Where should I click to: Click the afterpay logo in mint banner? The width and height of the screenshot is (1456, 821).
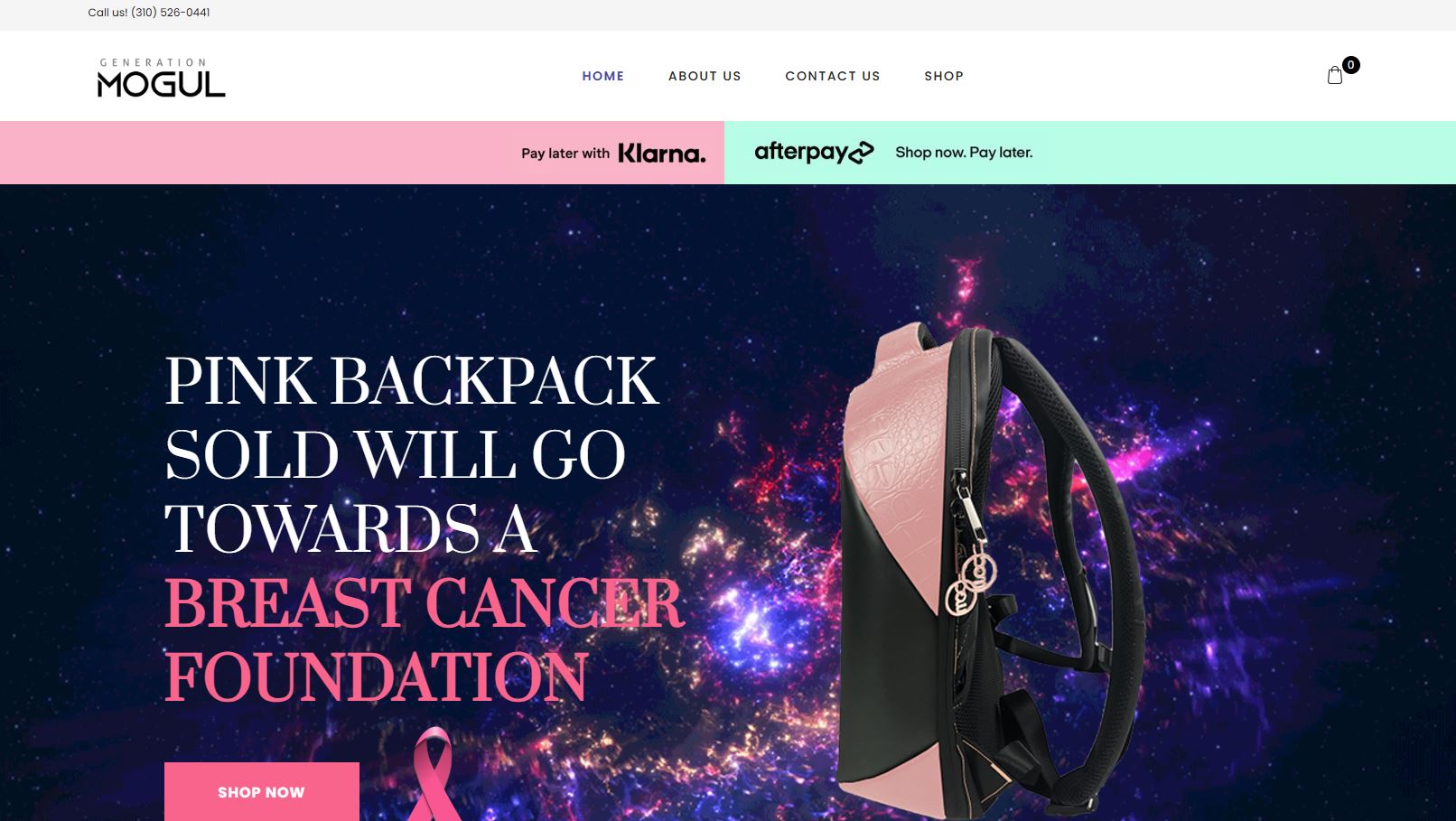click(814, 153)
